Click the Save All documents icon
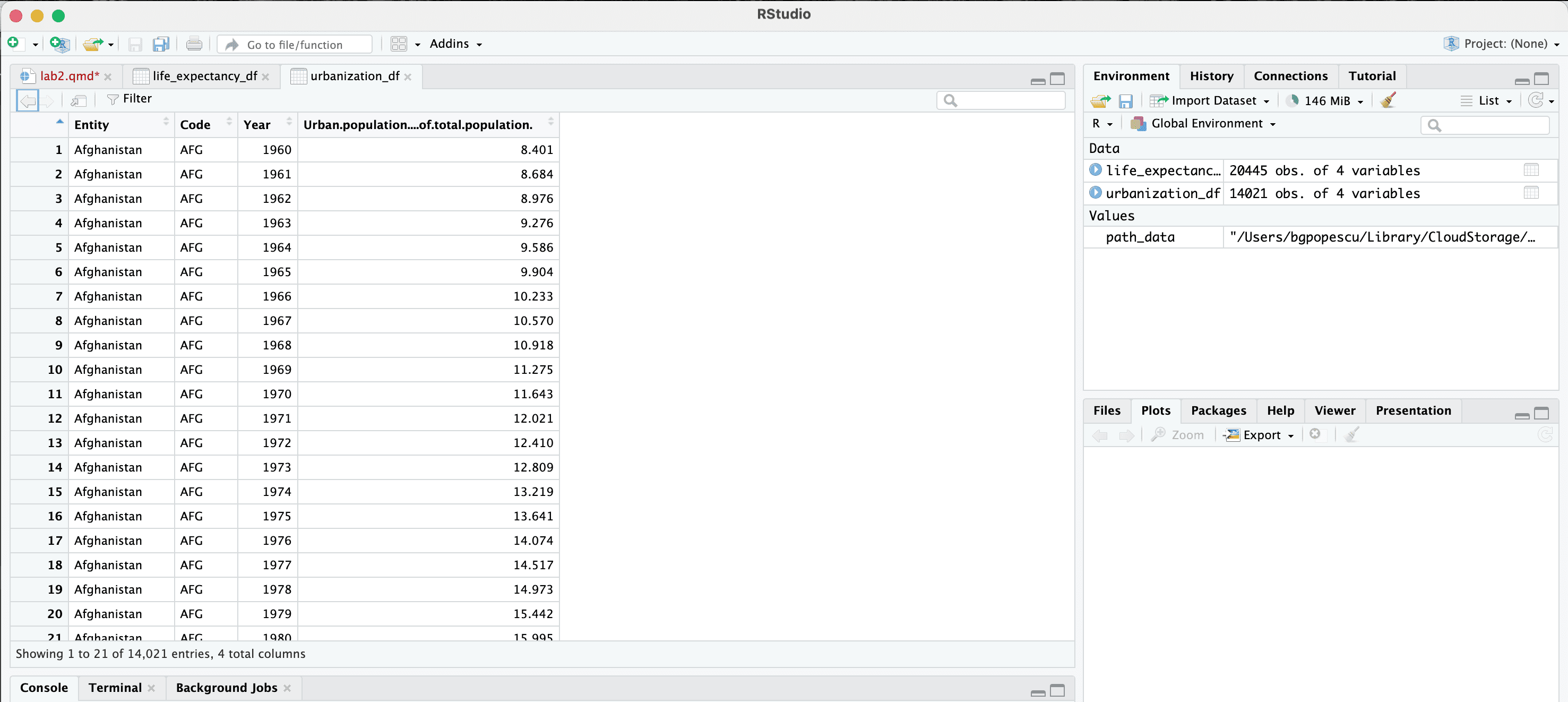Viewport: 1568px width, 702px height. (x=161, y=45)
